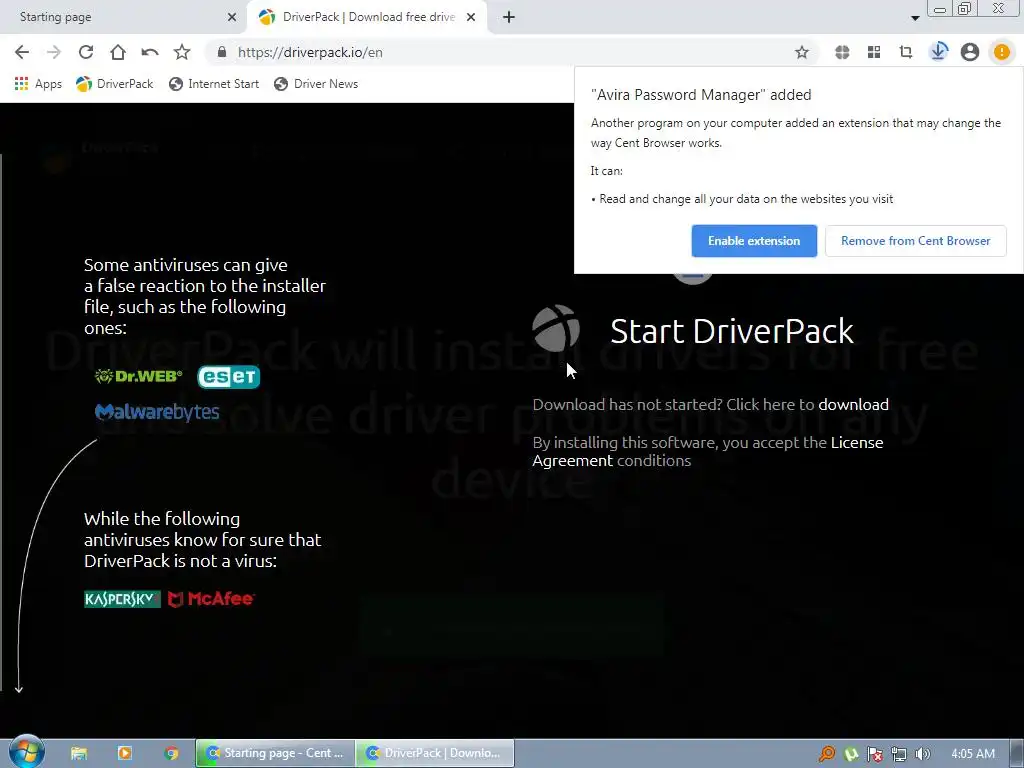Image resolution: width=1024 pixels, height=768 pixels.
Task: Click the Malwarebytes logo
Action: (x=157, y=412)
